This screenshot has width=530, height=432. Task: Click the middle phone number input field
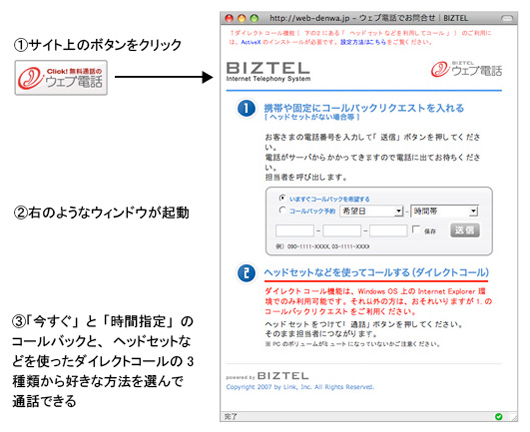pos(342,231)
